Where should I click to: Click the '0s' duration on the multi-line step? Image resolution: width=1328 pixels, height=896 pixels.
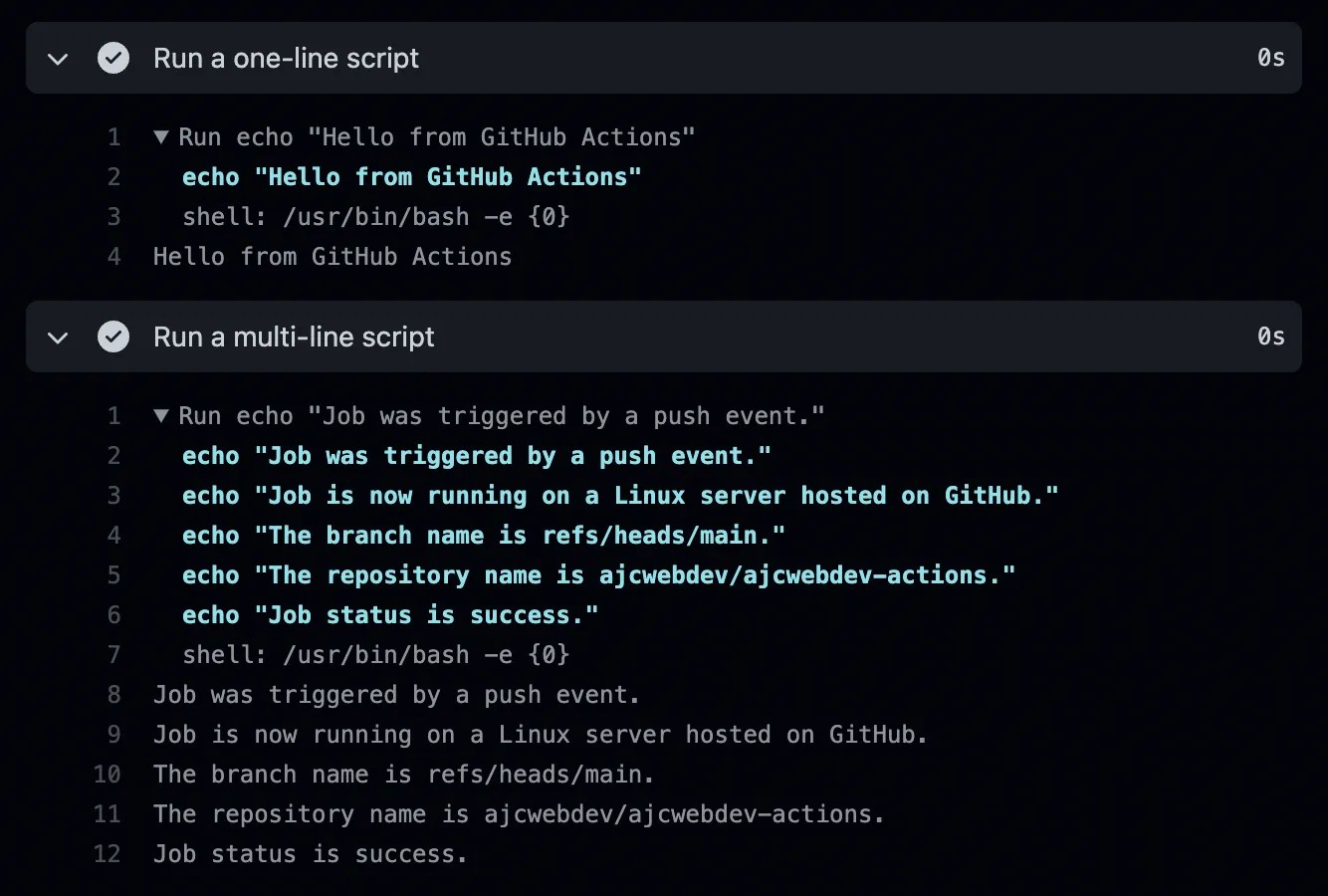(1271, 336)
